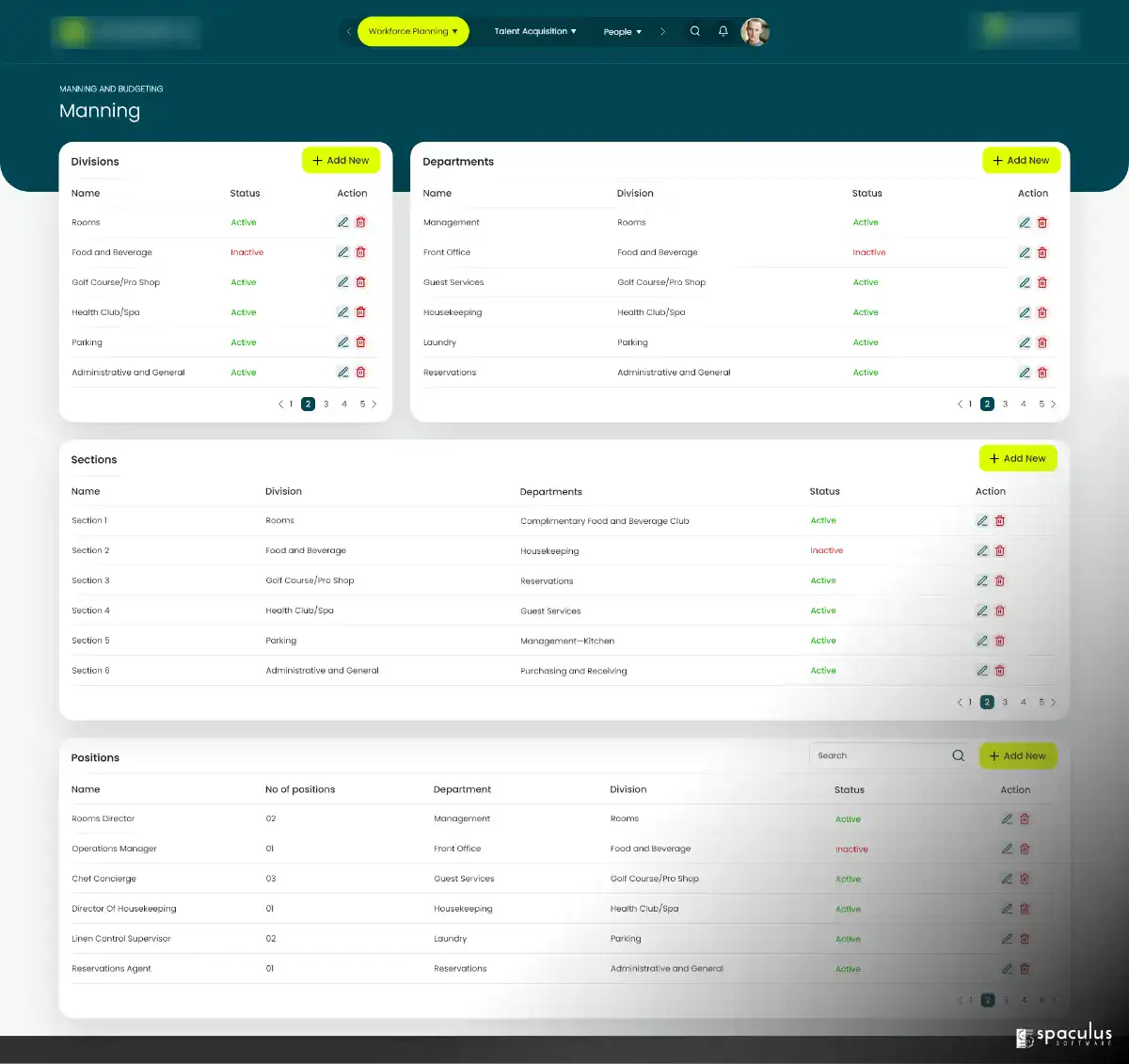The height and width of the screenshot is (1064, 1129).
Task: Edit the Front Office department row
Action: tap(1025, 252)
